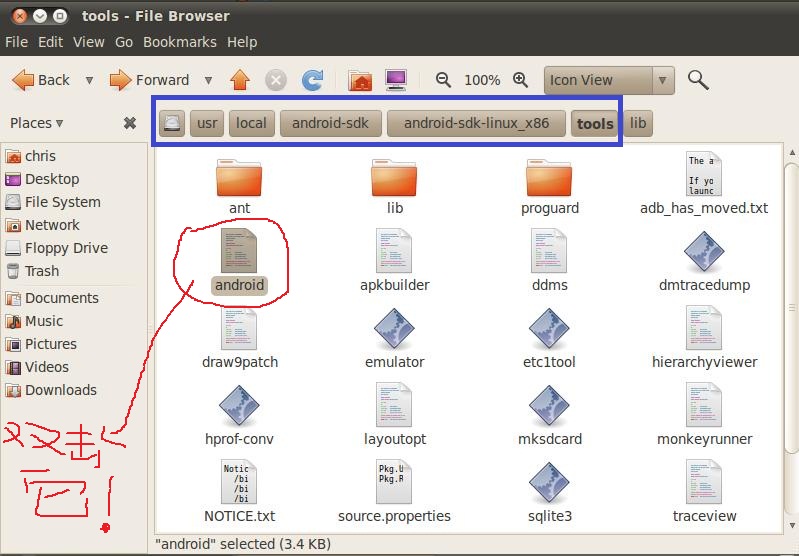Reload the current folder

coord(312,80)
